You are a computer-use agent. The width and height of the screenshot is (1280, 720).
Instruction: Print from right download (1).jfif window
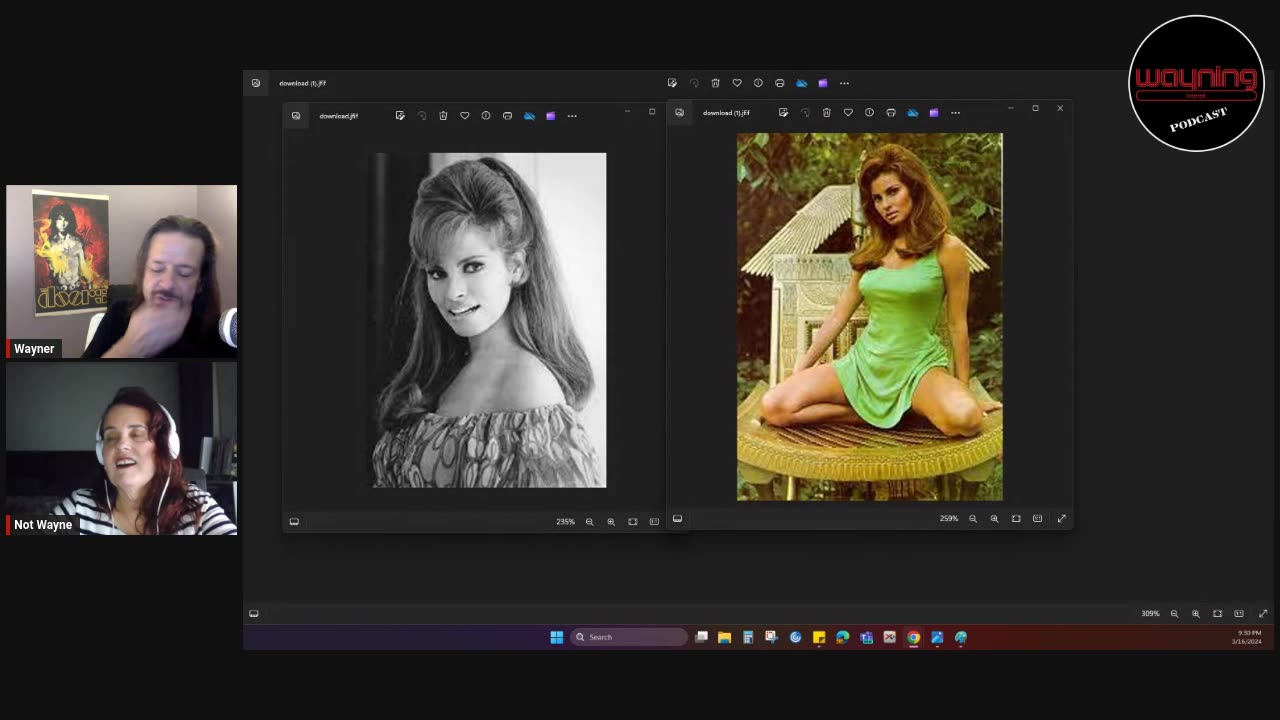891,113
